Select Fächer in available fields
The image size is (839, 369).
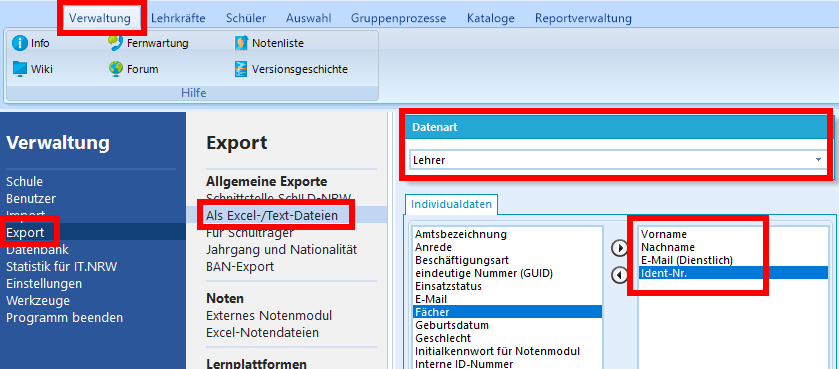pyautogui.click(x=508, y=312)
